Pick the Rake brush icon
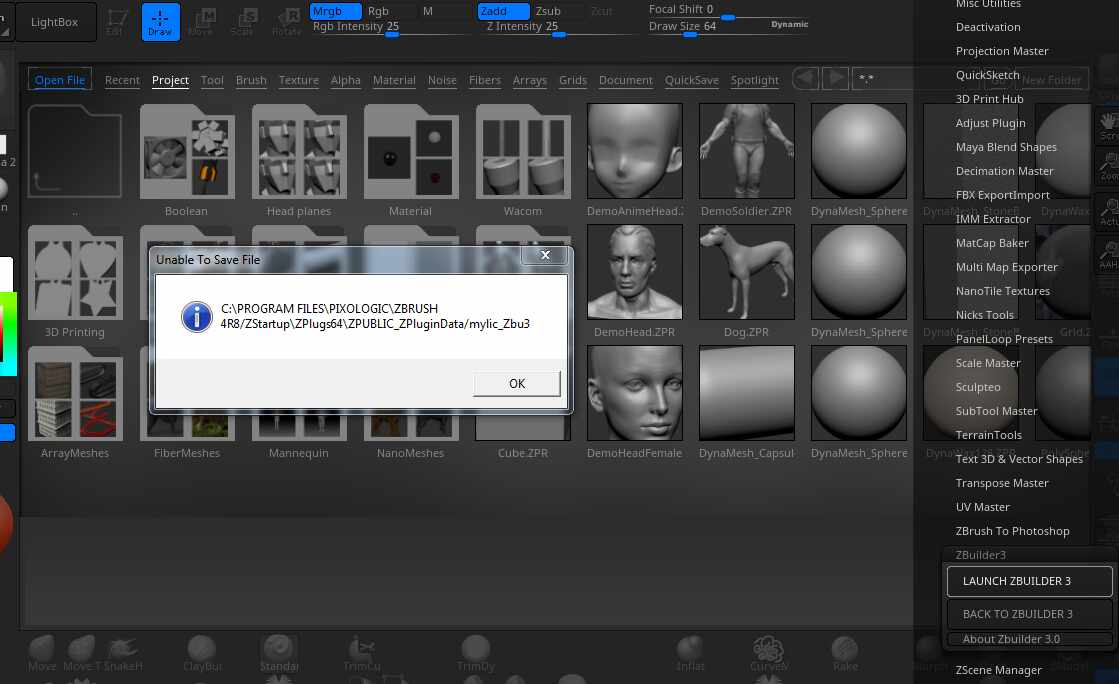1119x684 pixels. (844, 651)
